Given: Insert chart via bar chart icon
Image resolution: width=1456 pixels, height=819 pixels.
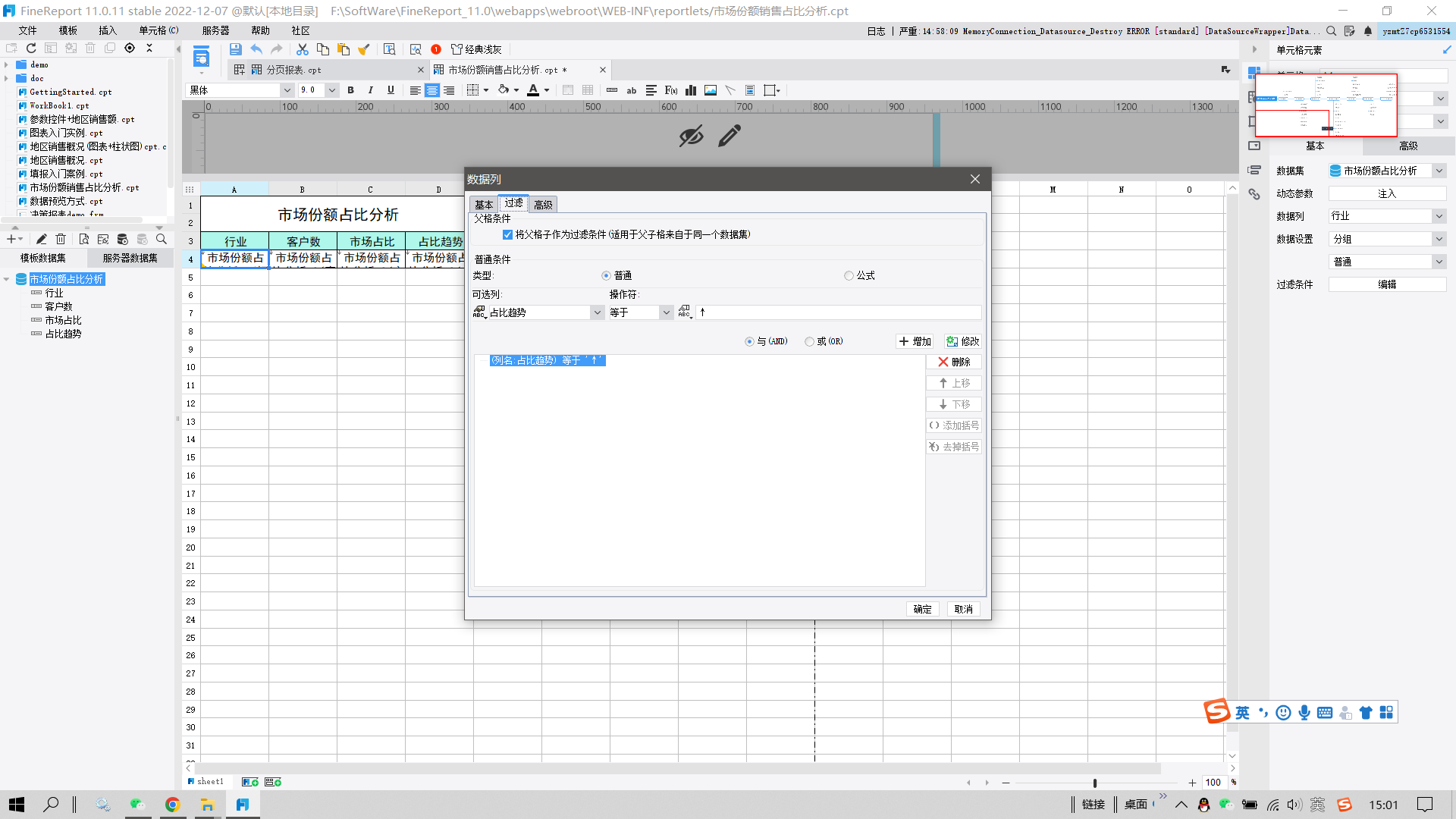Looking at the screenshot, I should click(x=691, y=90).
